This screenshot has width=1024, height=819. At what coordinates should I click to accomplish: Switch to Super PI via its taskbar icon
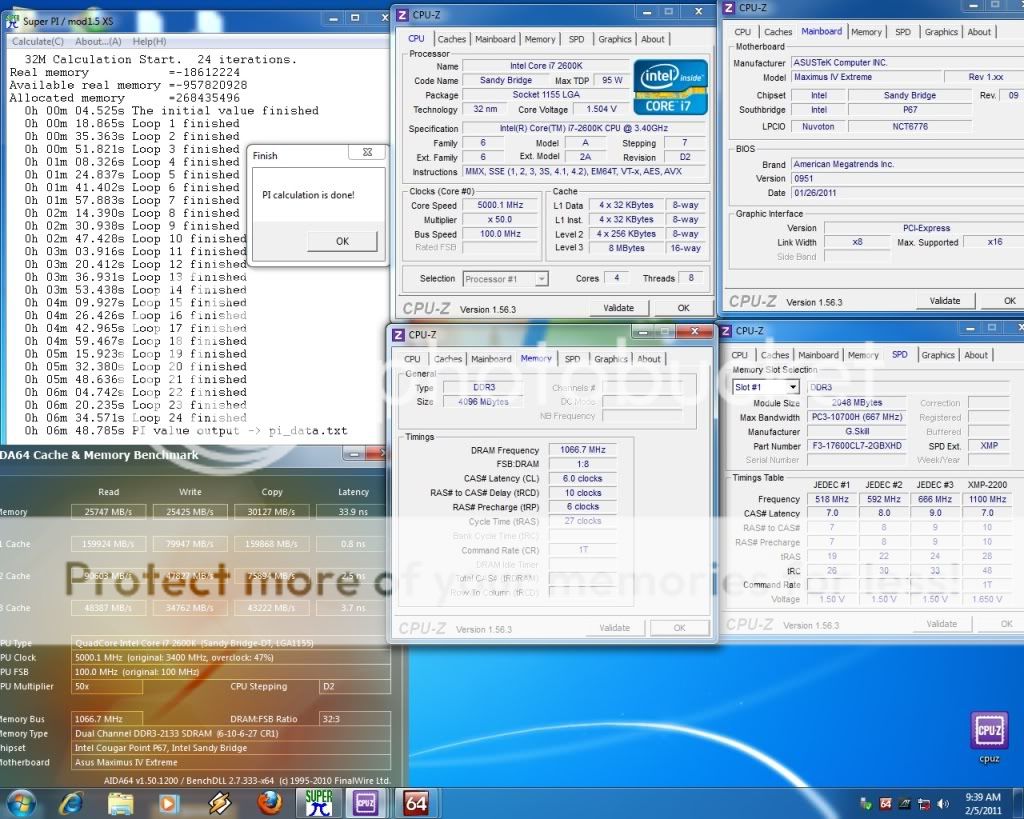click(319, 803)
